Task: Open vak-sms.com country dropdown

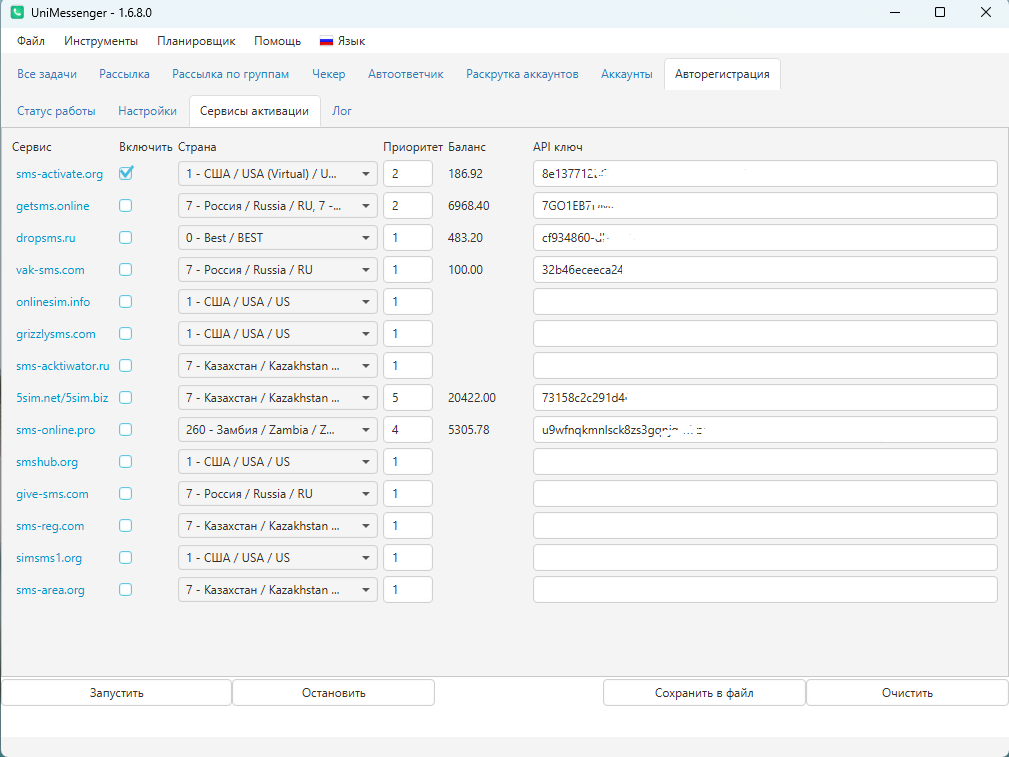Action: click(x=277, y=270)
